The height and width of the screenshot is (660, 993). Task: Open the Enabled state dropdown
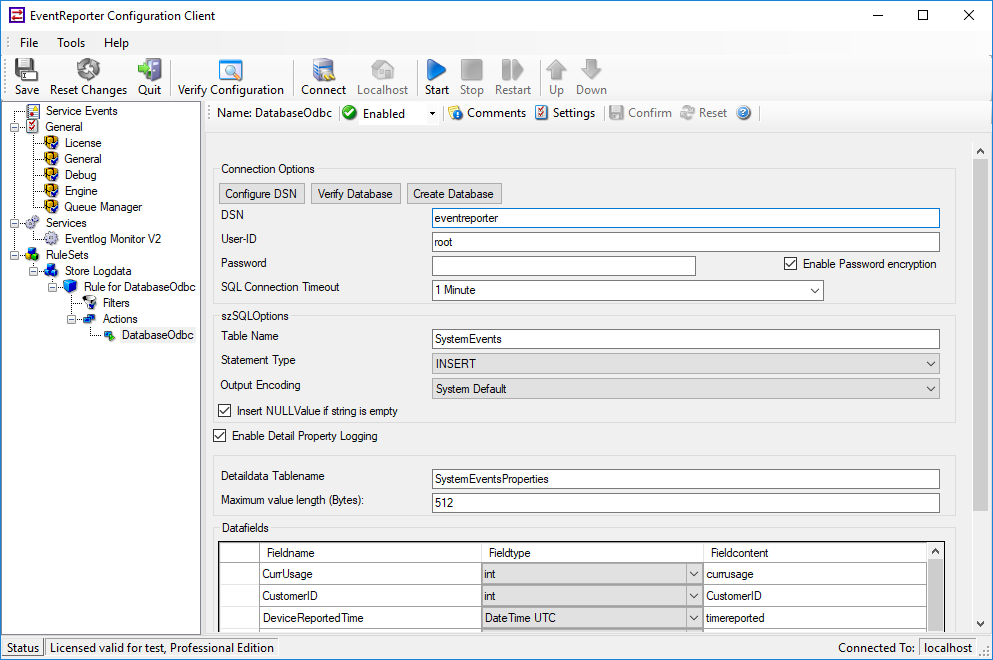coord(433,114)
